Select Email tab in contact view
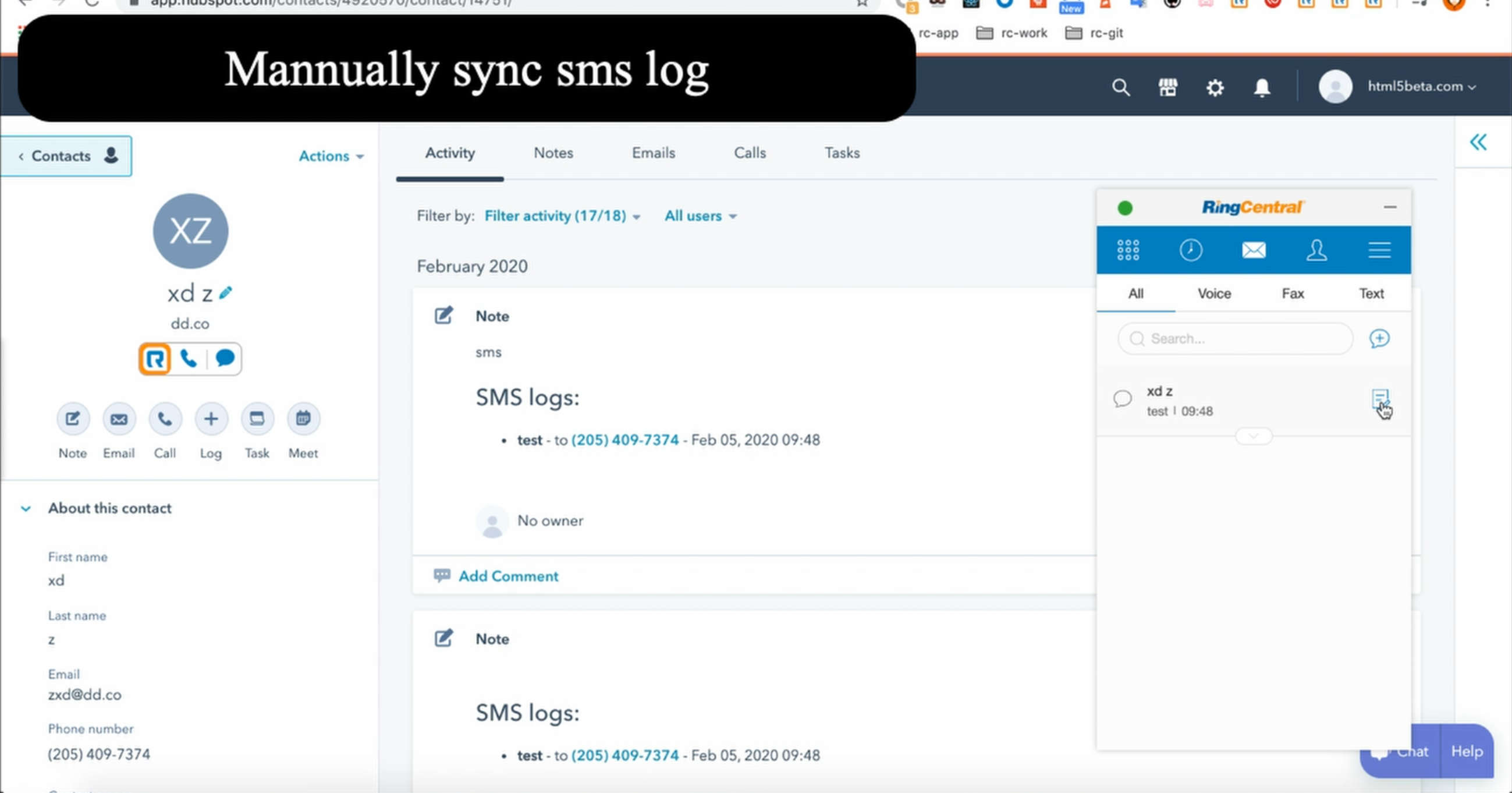1512x793 pixels. [654, 153]
